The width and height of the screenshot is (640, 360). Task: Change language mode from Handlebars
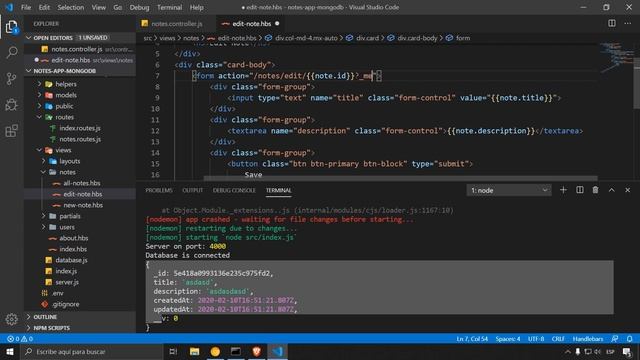coord(587,339)
